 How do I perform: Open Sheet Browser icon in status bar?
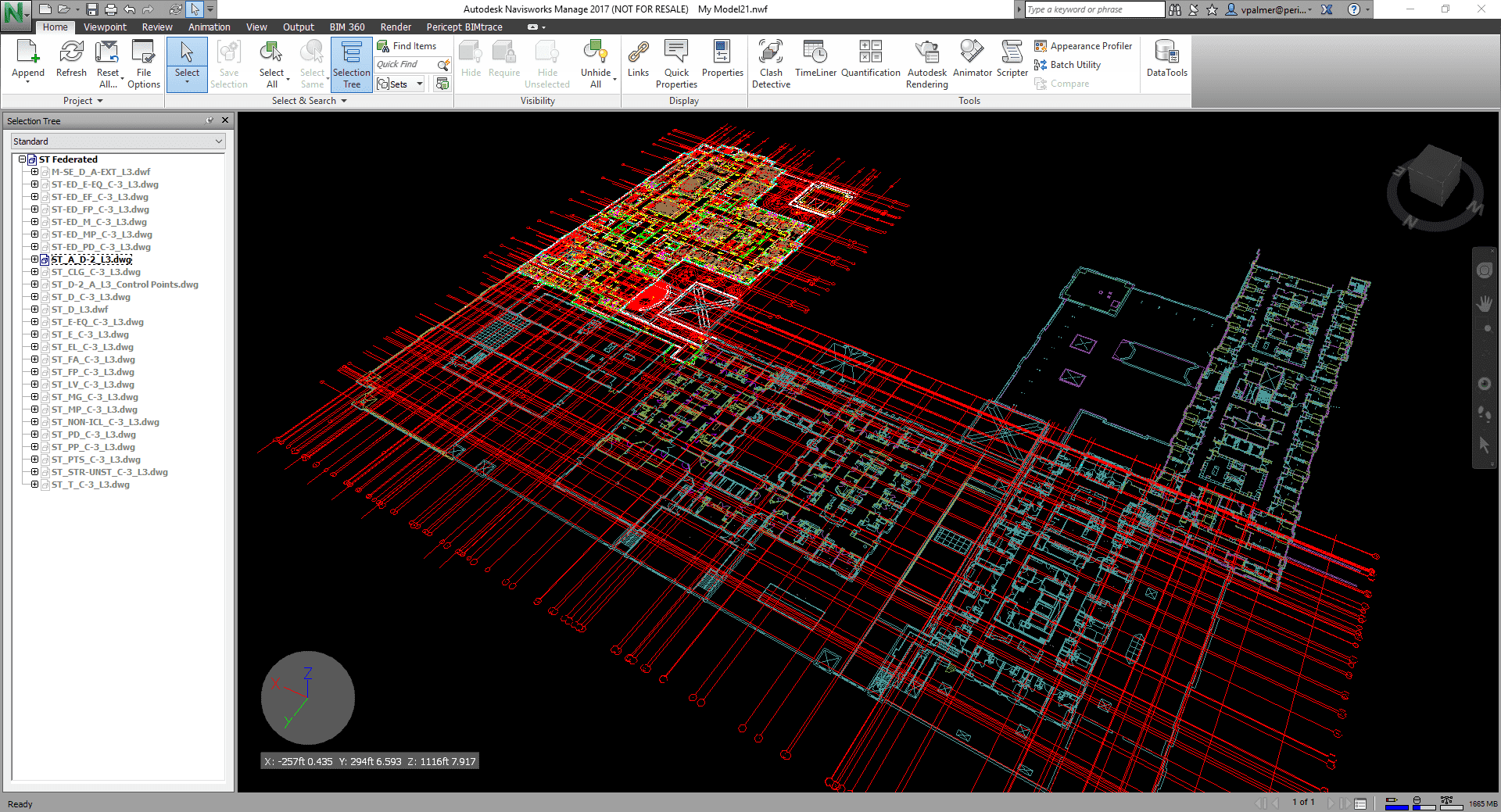tap(1360, 803)
